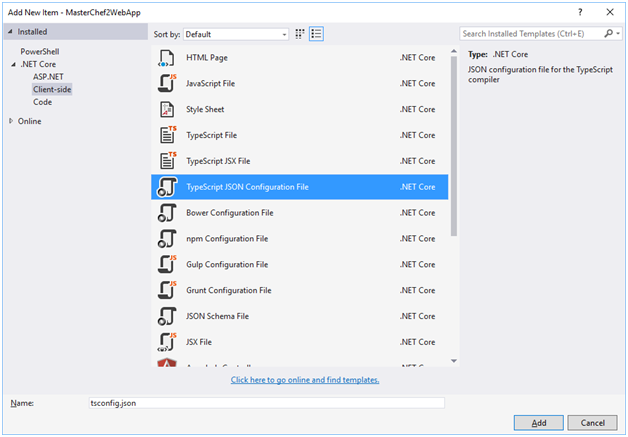
Task: Expand the Online tree node
Action: pyautogui.click(x=11, y=121)
